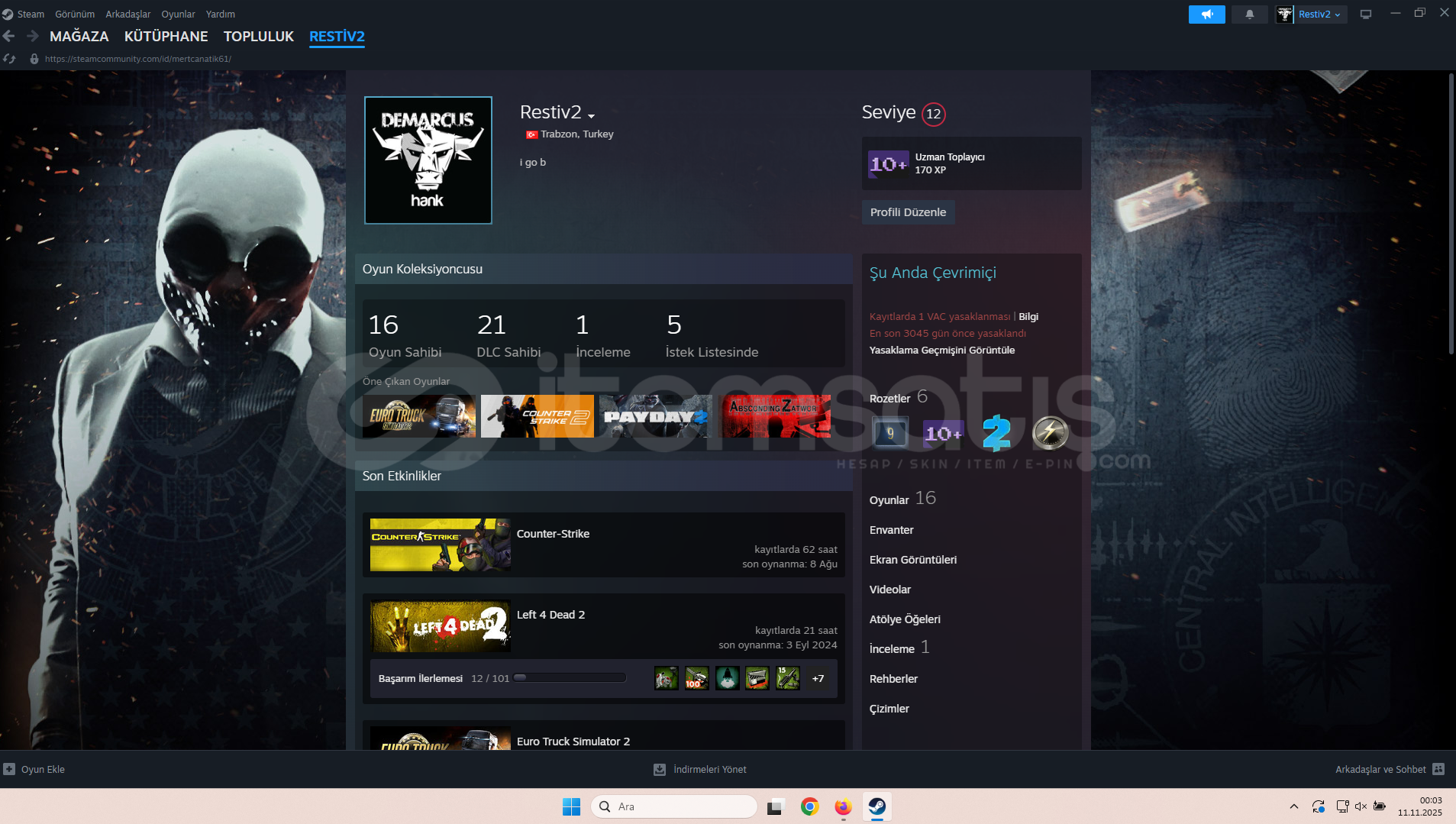1456x824 pixels.
Task: Open the fifth Left 4 Dead 2 achievement icon
Action: click(788, 678)
